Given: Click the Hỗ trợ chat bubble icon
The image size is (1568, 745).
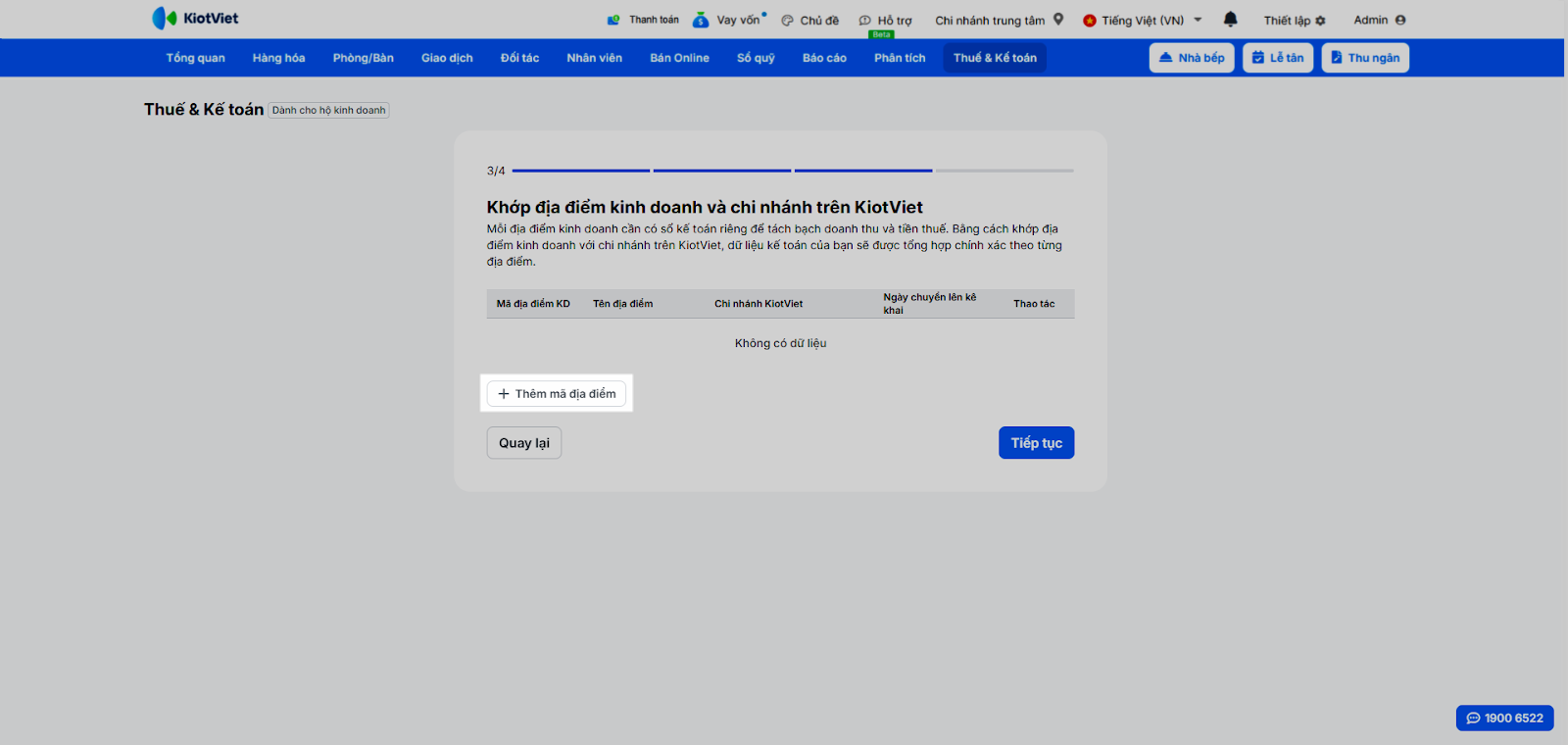Looking at the screenshot, I should [864, 21].
